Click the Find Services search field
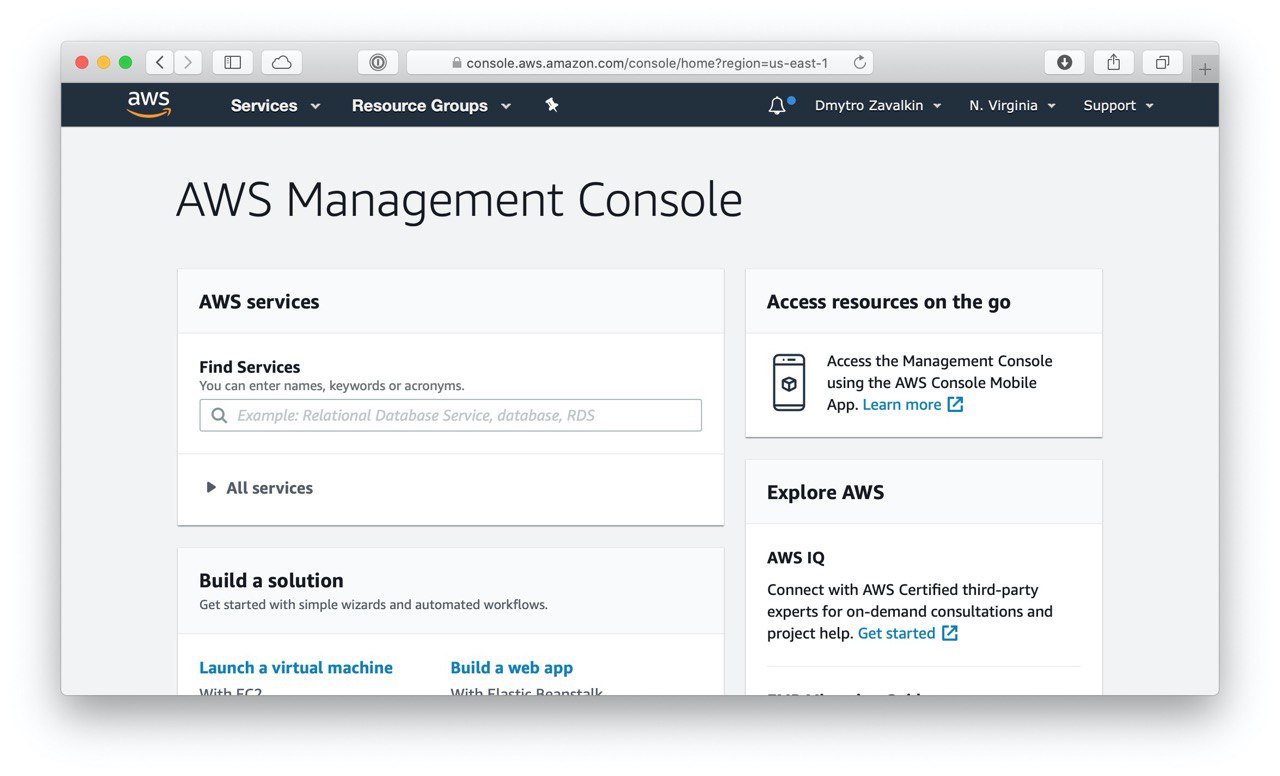Screen dimensions: 1280x776 coord(450,415)
